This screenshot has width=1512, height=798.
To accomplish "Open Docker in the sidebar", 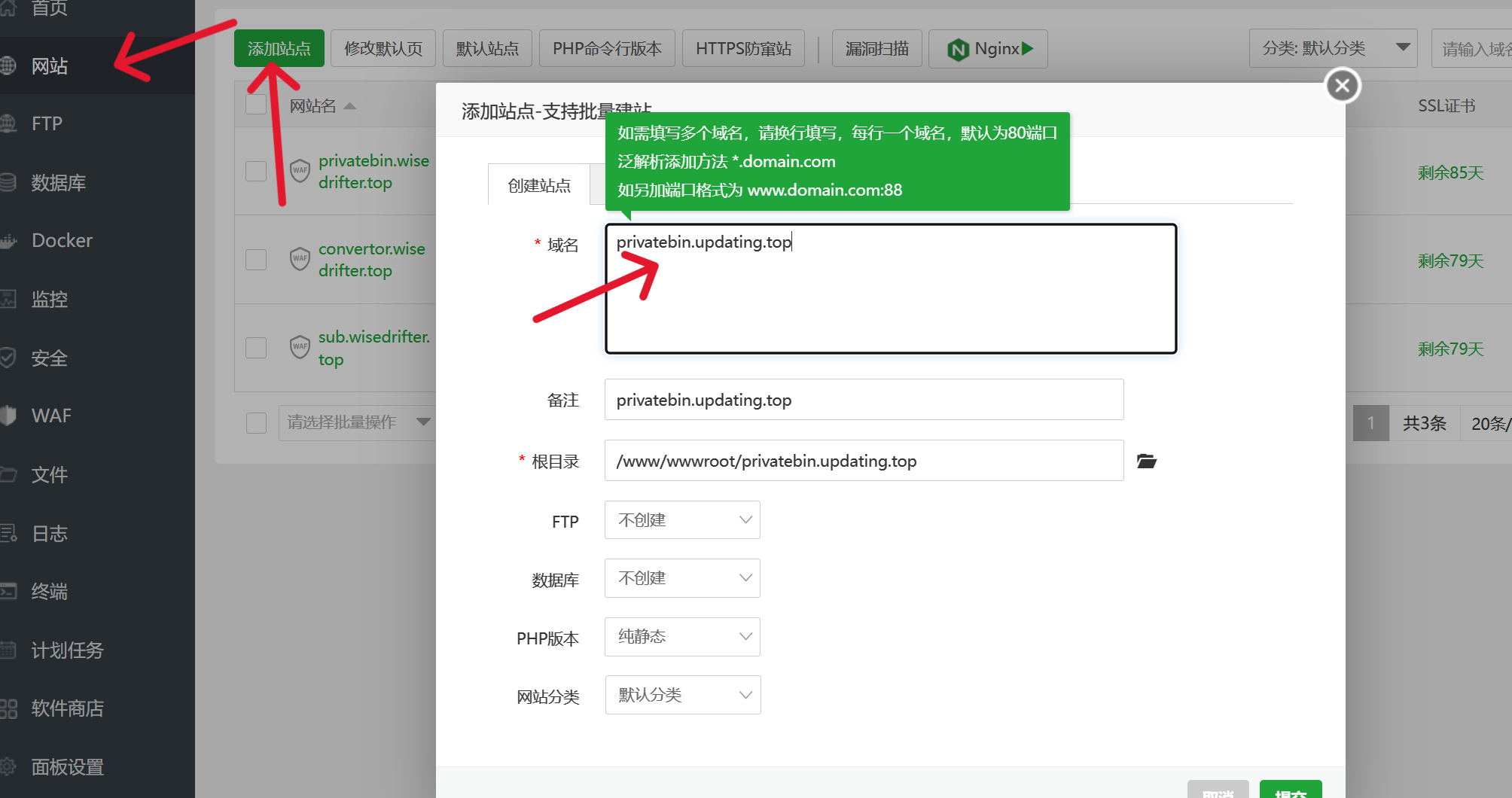I will click(62, 240).
